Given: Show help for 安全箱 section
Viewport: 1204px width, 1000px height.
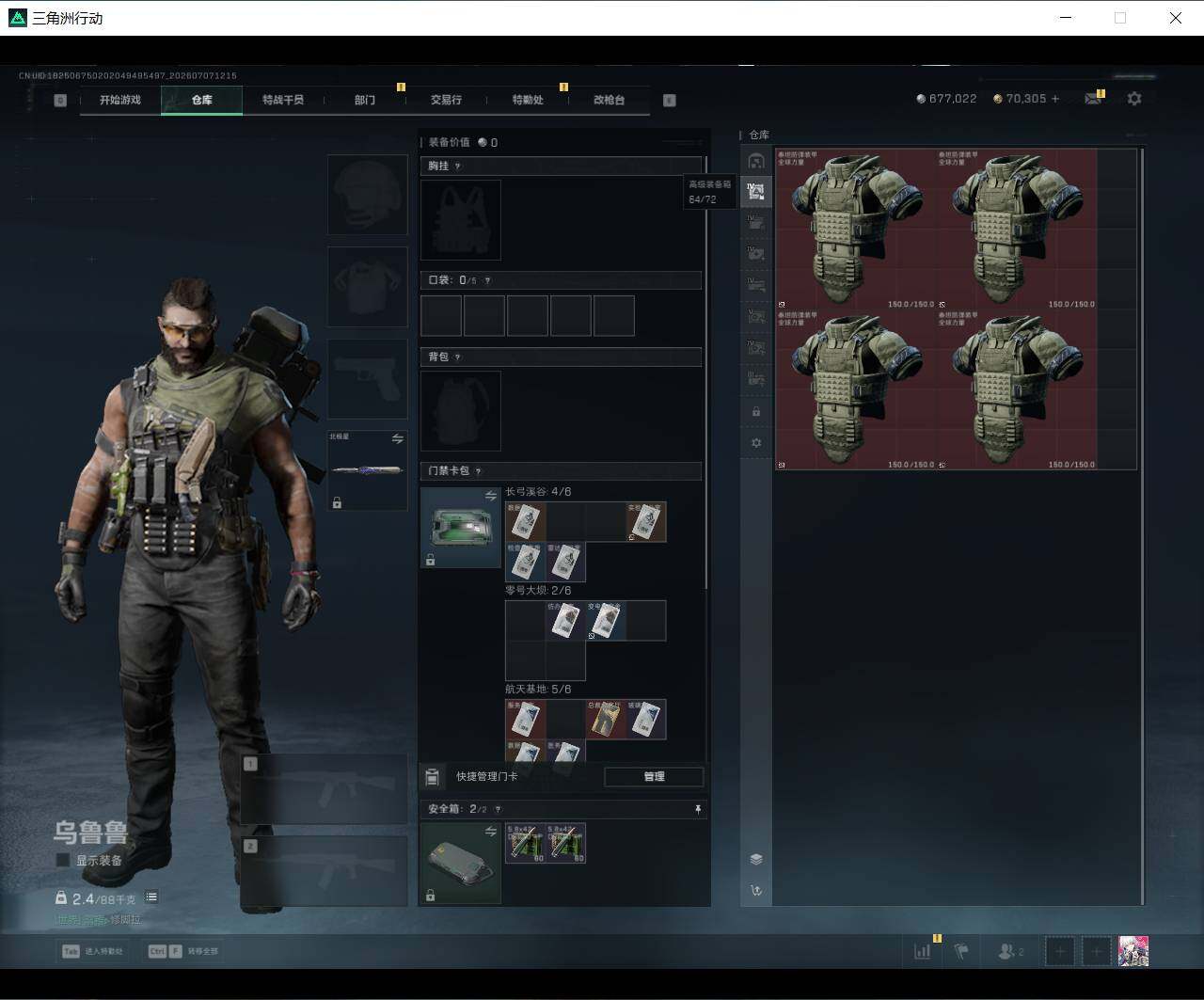Looking at the screenshot, I should 498,809.
